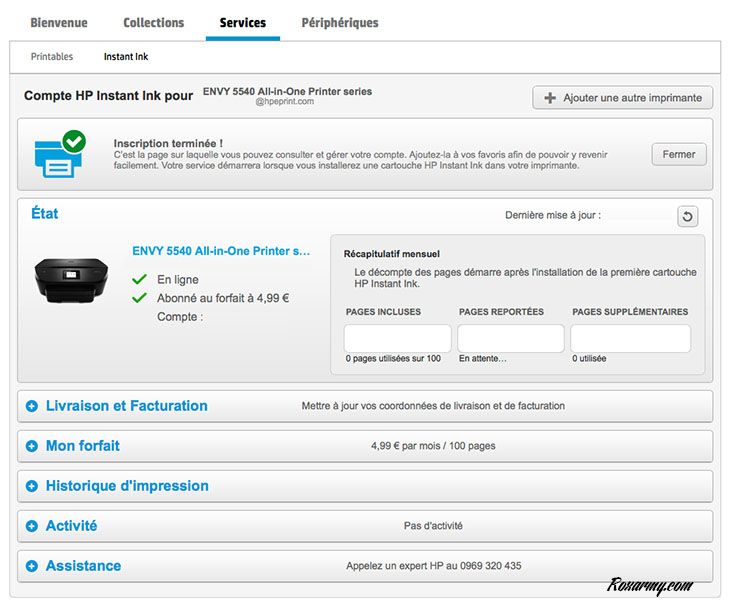The height and width of the screenshot is (600, 729).
Task: Click the ENVY 5540 printer image
Action: pyautogui.click(x=71, y=280)
